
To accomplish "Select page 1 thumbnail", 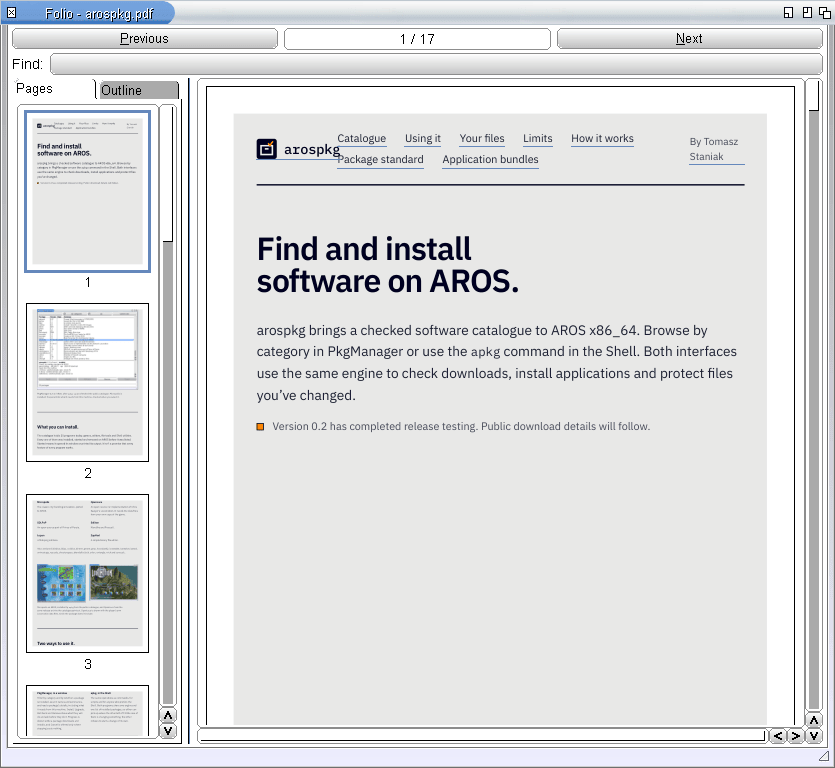I will pos(87,191).
